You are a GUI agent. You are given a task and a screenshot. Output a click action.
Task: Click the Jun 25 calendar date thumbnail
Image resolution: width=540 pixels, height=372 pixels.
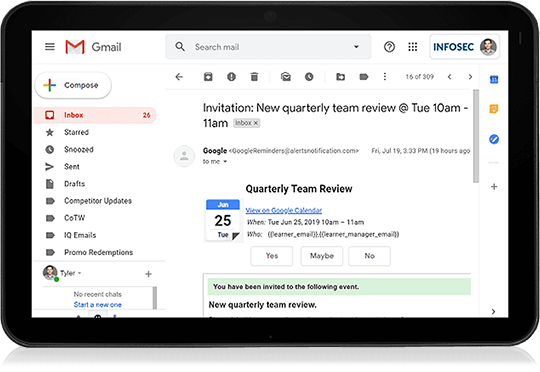223,220
